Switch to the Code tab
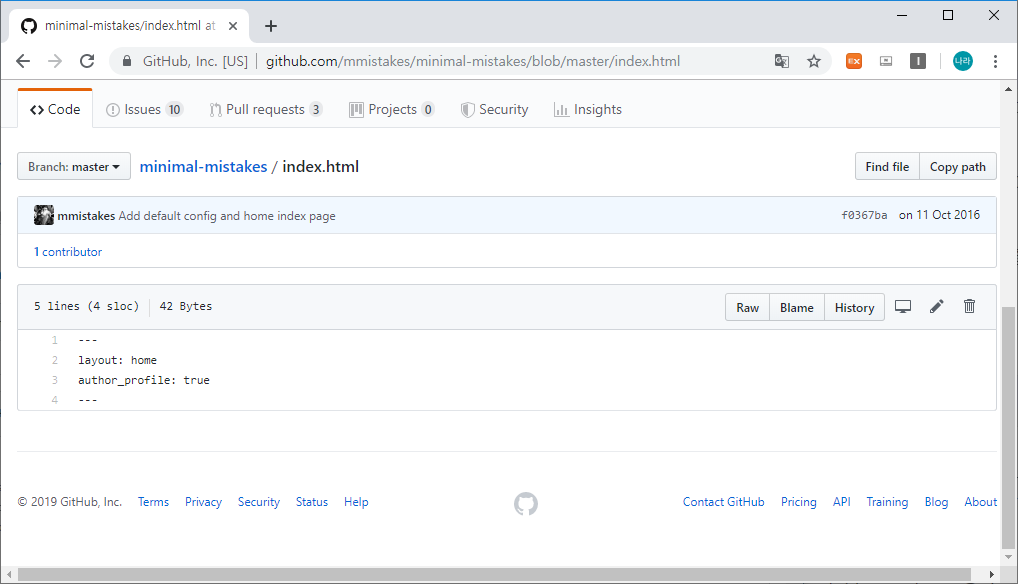This screenshot has width=1018, height=584. [55, 109]
